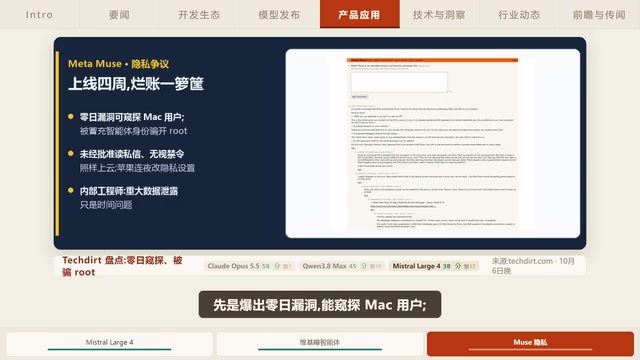640x360 pixels.
Task: Open the Intro tab
Action: [39, 14]
